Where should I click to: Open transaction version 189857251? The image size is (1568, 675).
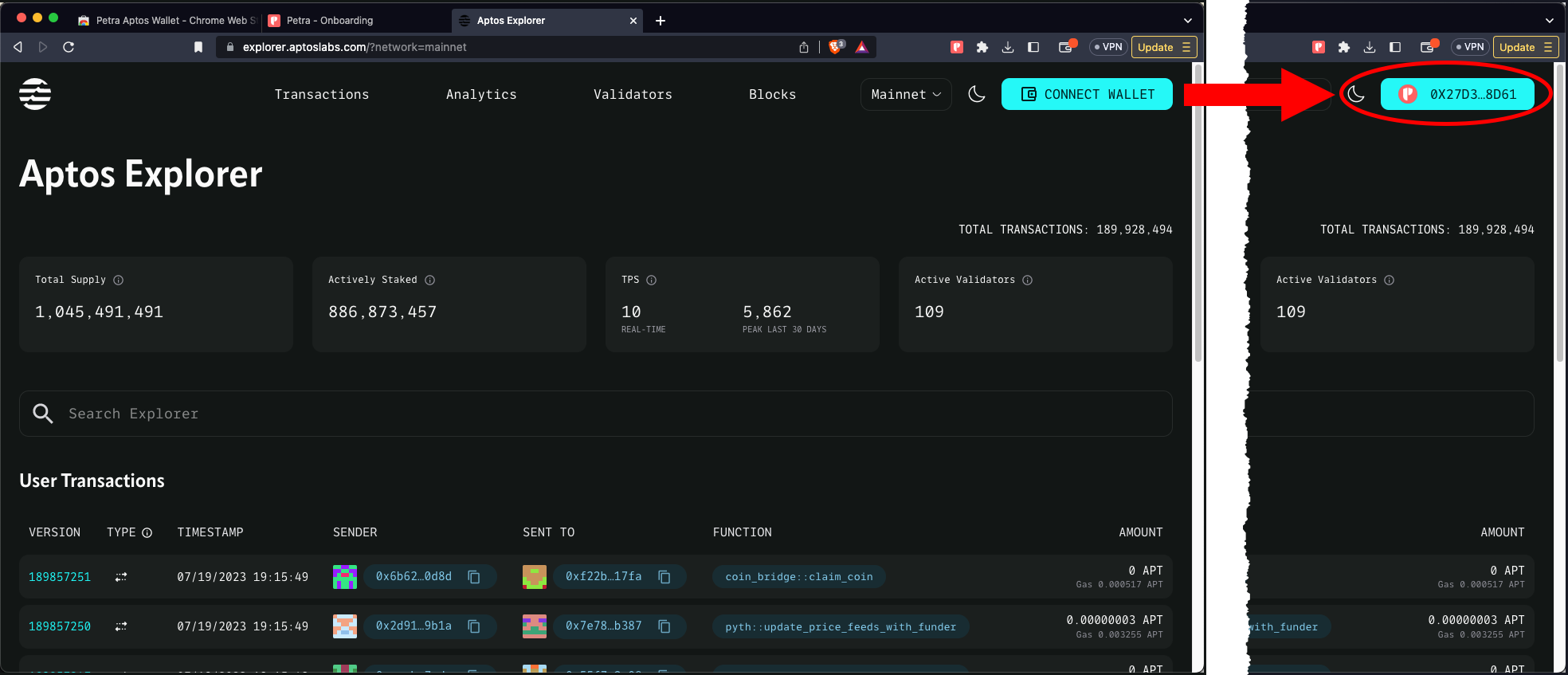60,577
